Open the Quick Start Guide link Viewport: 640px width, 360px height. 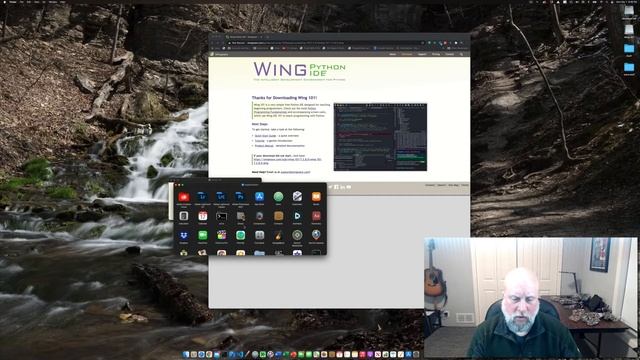[265, 136]
